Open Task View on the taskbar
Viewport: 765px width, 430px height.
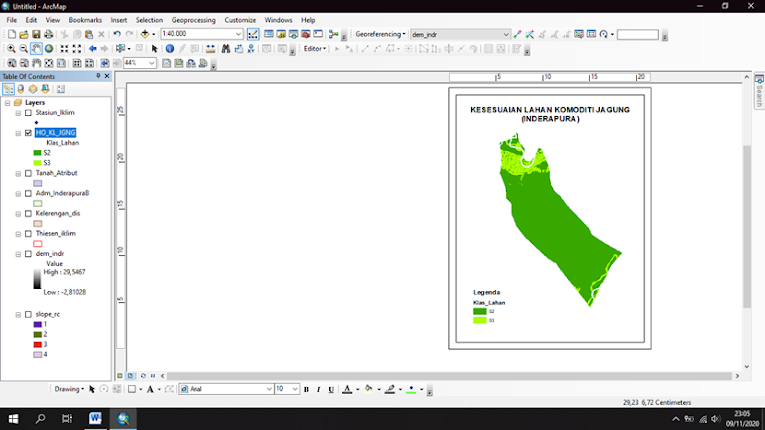67,419
